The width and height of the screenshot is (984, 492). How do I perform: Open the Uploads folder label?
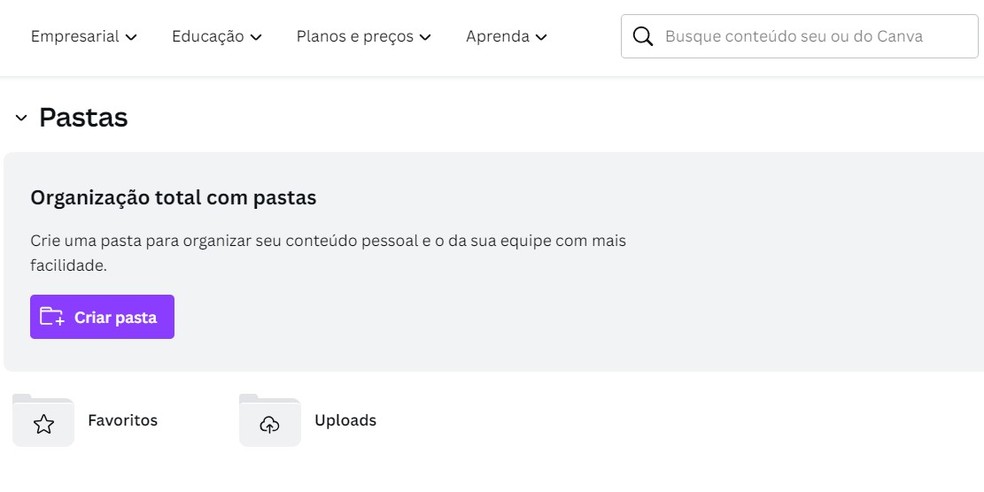[x=345, y=420]
